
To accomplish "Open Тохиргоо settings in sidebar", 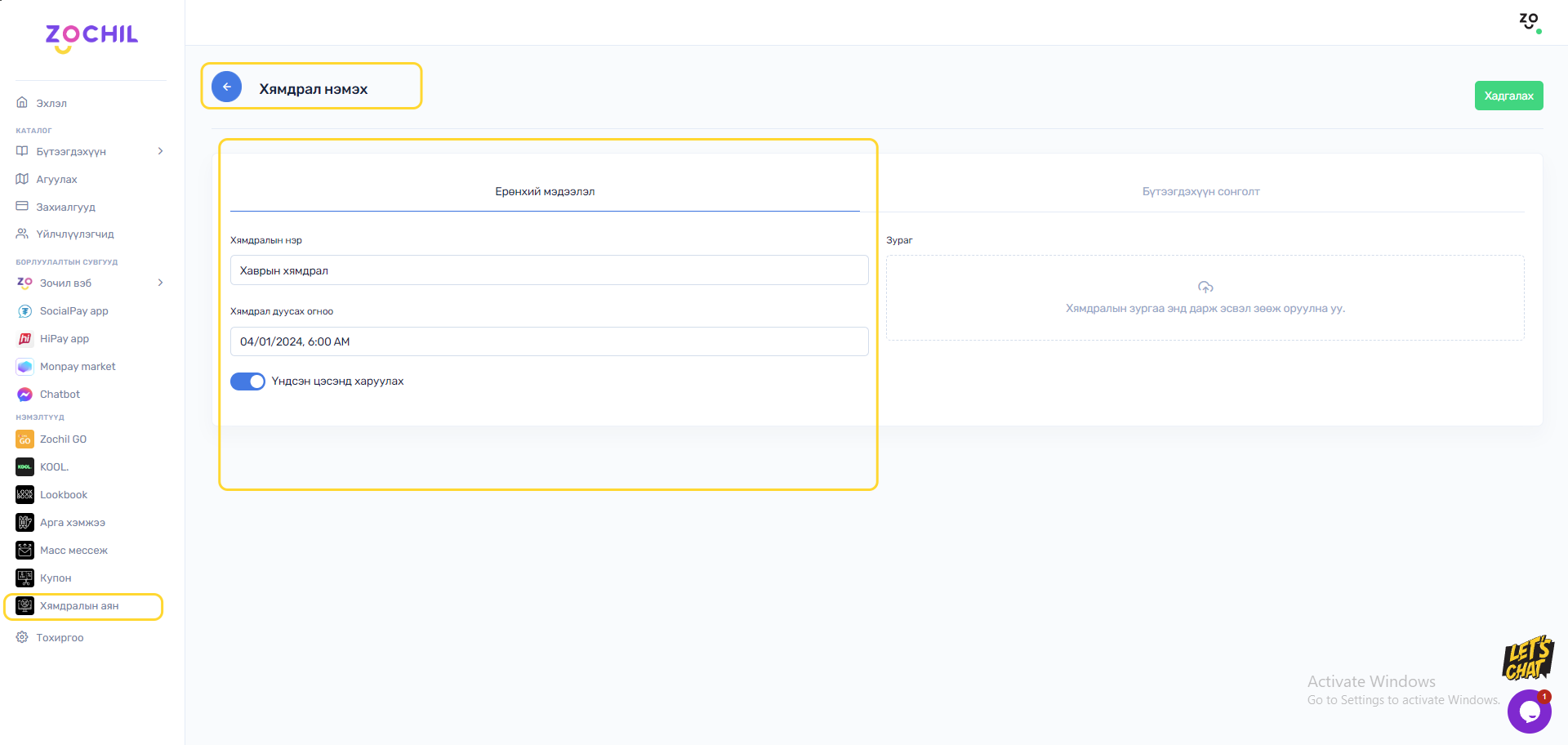I will click(x=60, y=638).
